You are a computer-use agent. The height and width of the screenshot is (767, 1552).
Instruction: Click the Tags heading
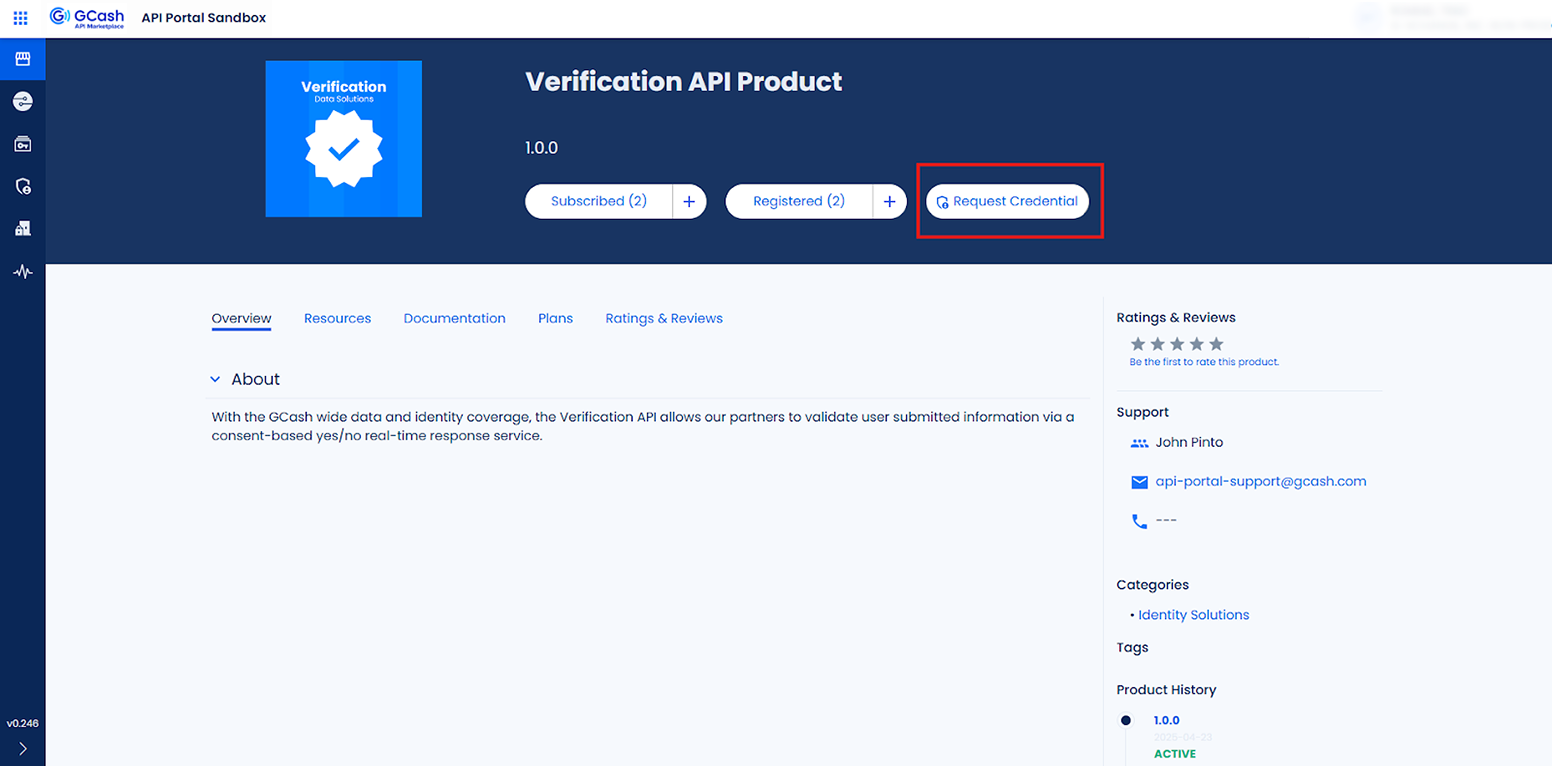[1132, 648]
